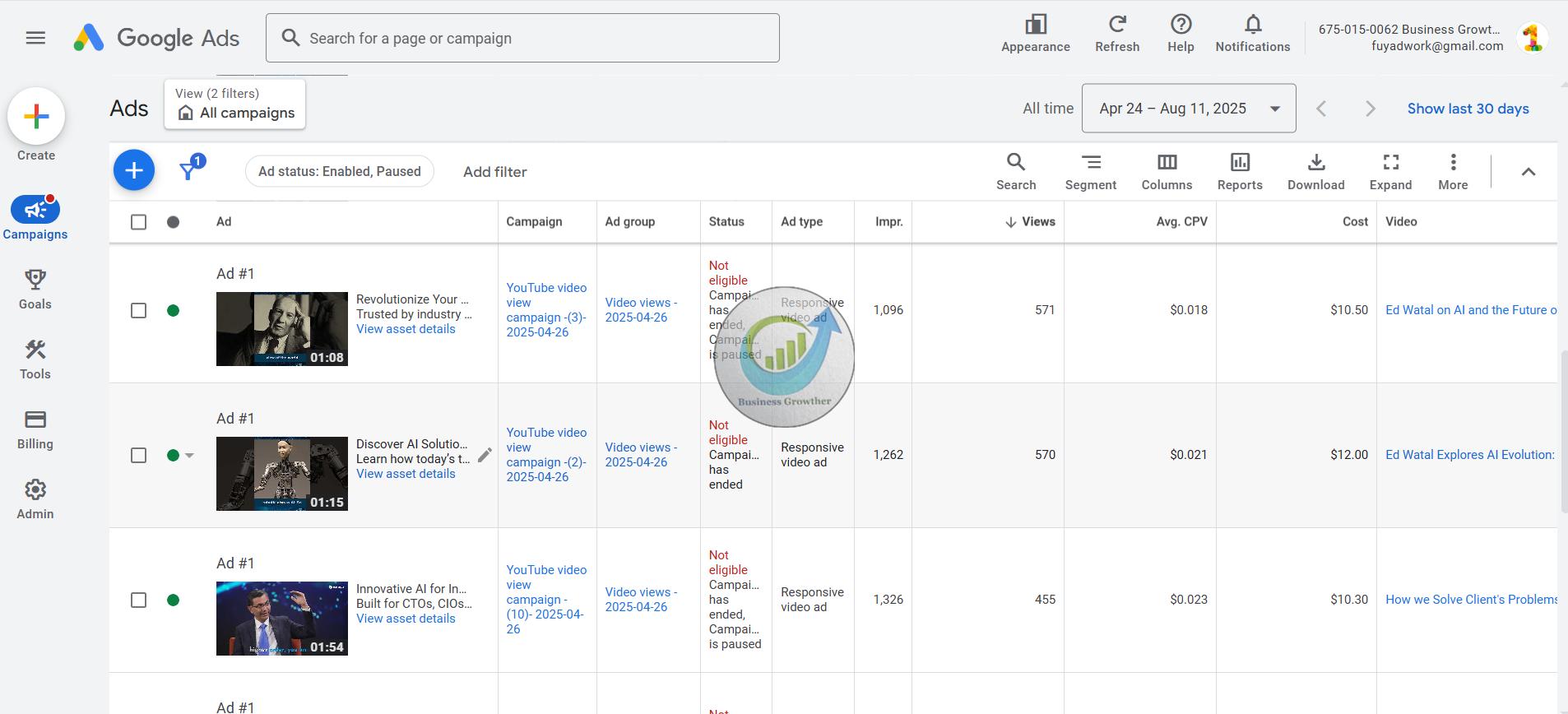Image resolution: width=1568 pixels, height=714 pixels.
Task: Click Show last 30 days link
Action: (1468, 109)
